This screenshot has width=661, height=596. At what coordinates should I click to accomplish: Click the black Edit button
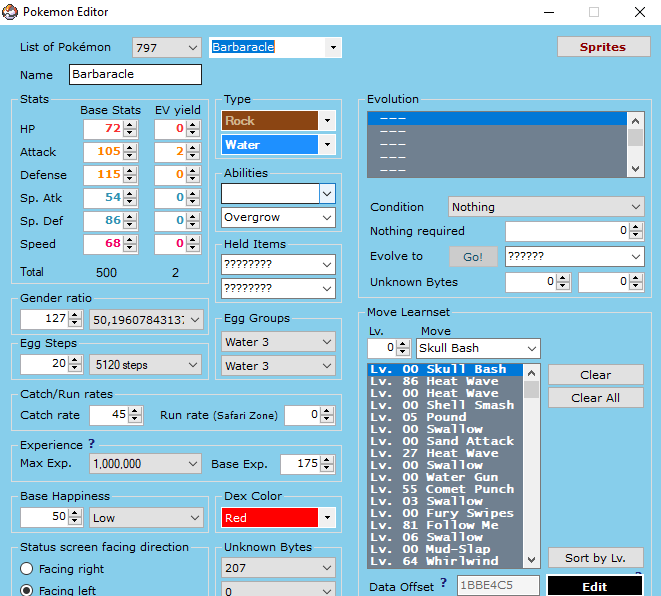594,586
